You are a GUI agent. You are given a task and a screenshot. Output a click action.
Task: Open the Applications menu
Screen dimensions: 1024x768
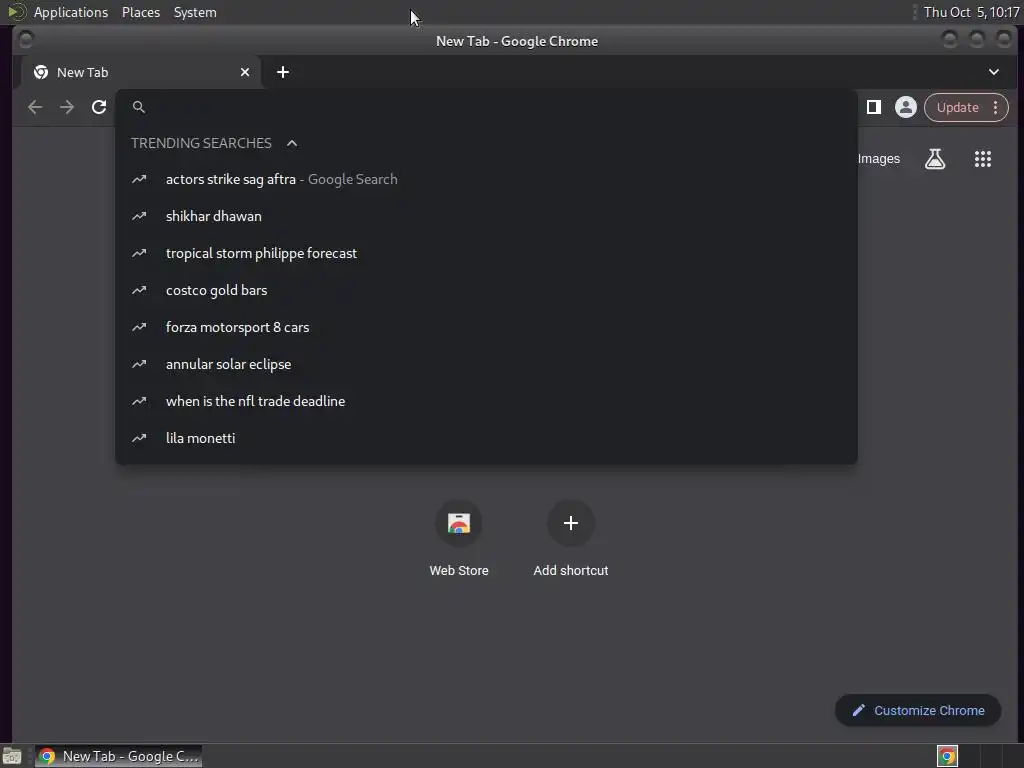71,12
